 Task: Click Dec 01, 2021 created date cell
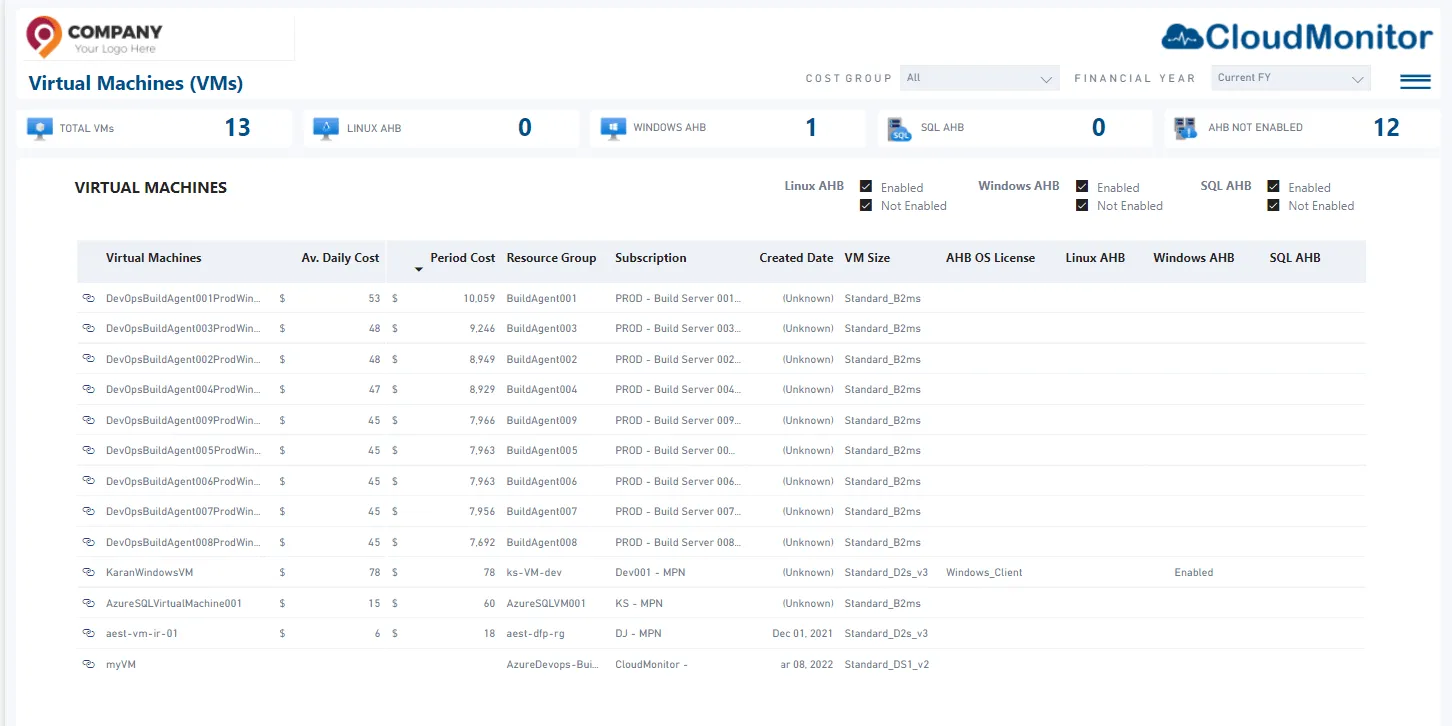click(803, 634)
